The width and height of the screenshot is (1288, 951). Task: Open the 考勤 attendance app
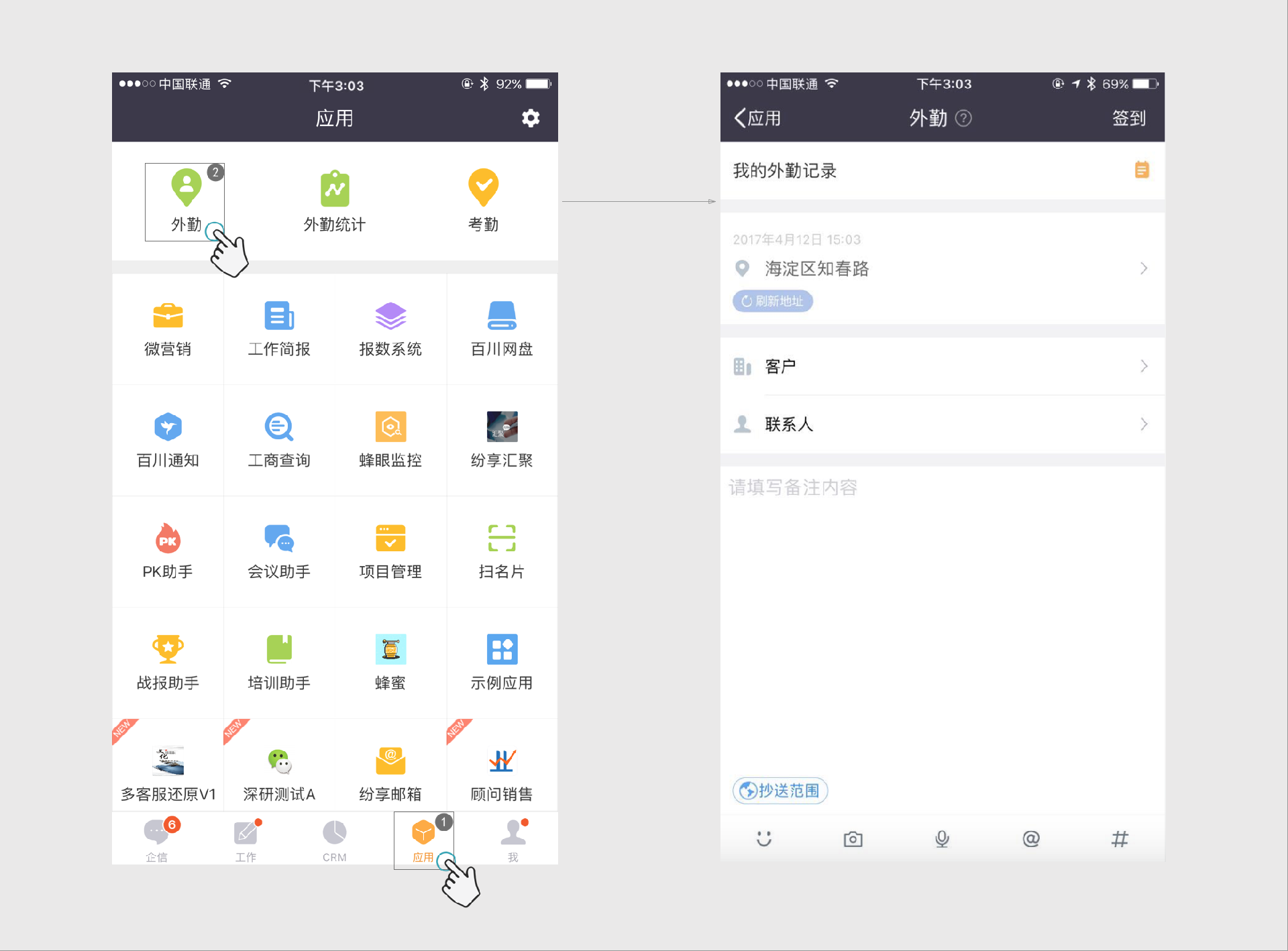click(483, 201)
